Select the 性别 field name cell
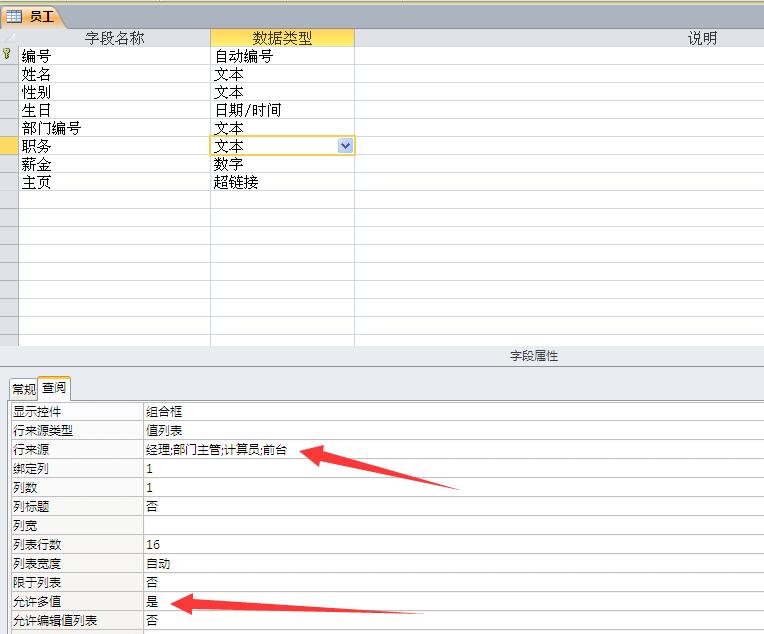This screenshot has height=634, width=764. point(115,92)
